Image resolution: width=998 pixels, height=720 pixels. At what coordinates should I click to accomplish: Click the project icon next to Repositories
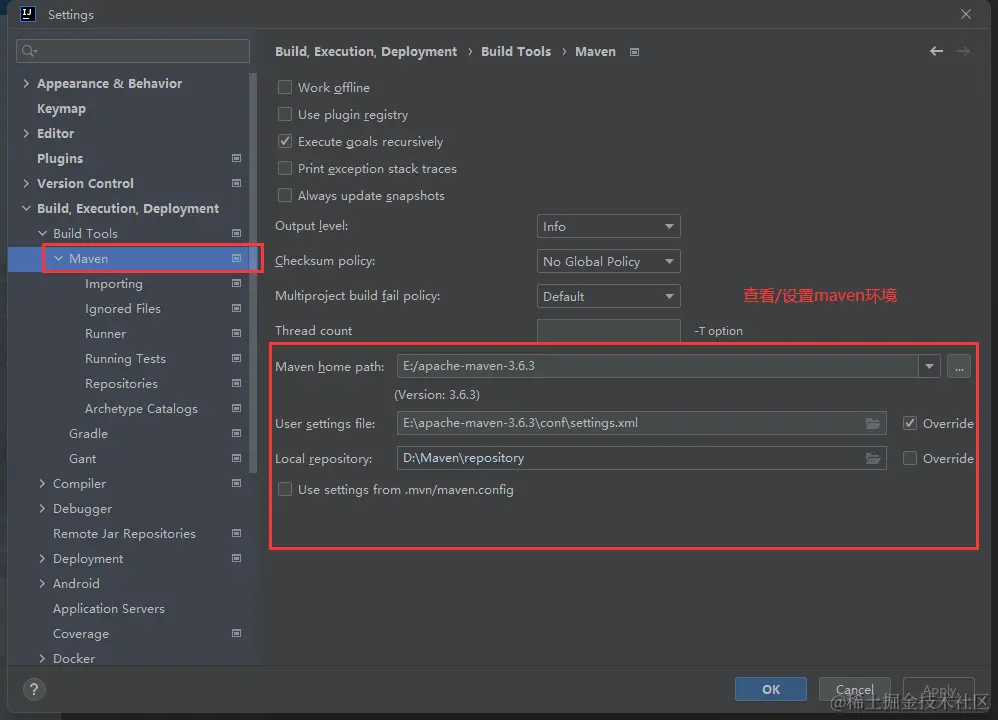tap(236, 383)
